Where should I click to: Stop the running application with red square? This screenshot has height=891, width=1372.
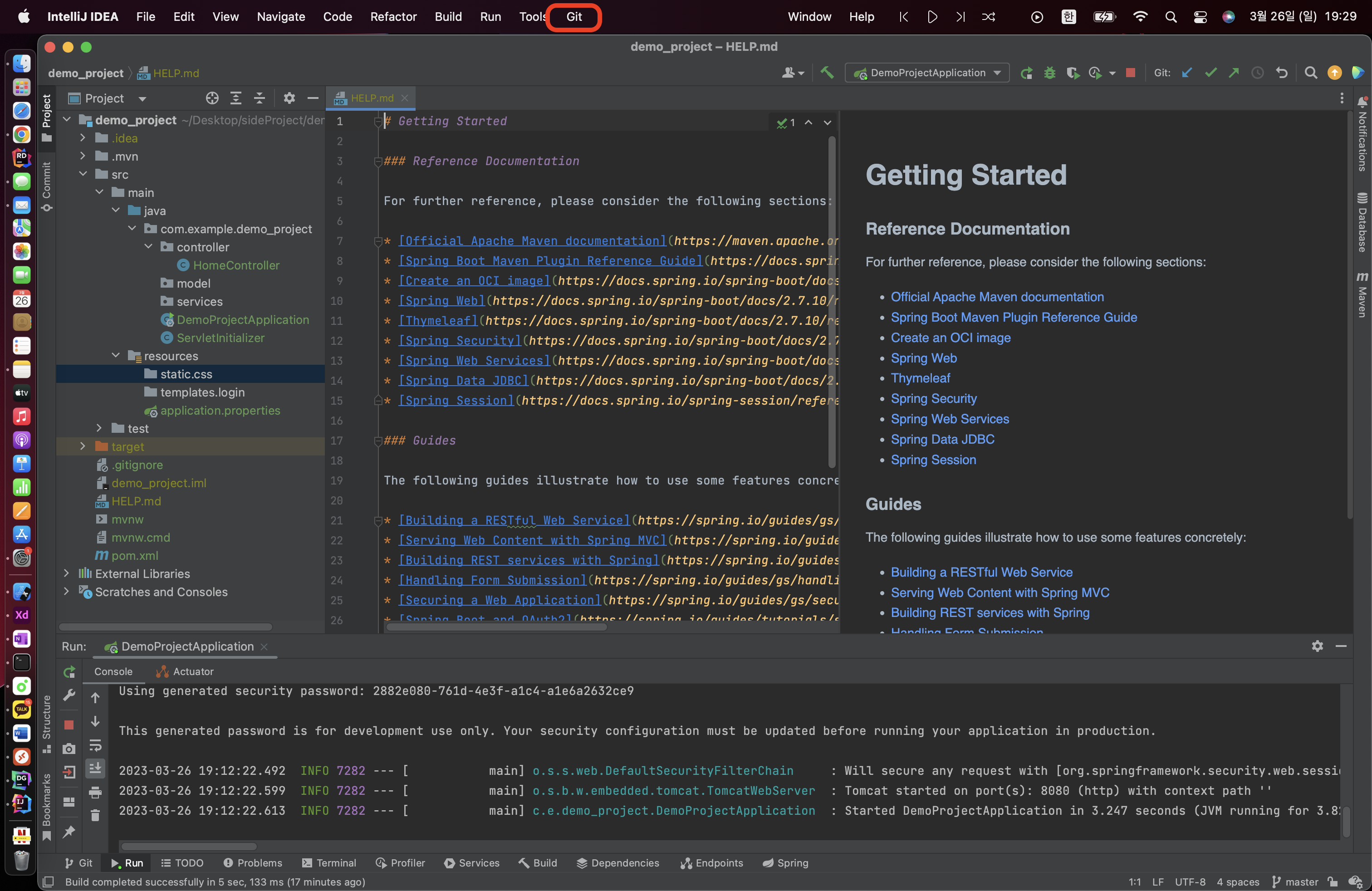(x=1131, y=73)
